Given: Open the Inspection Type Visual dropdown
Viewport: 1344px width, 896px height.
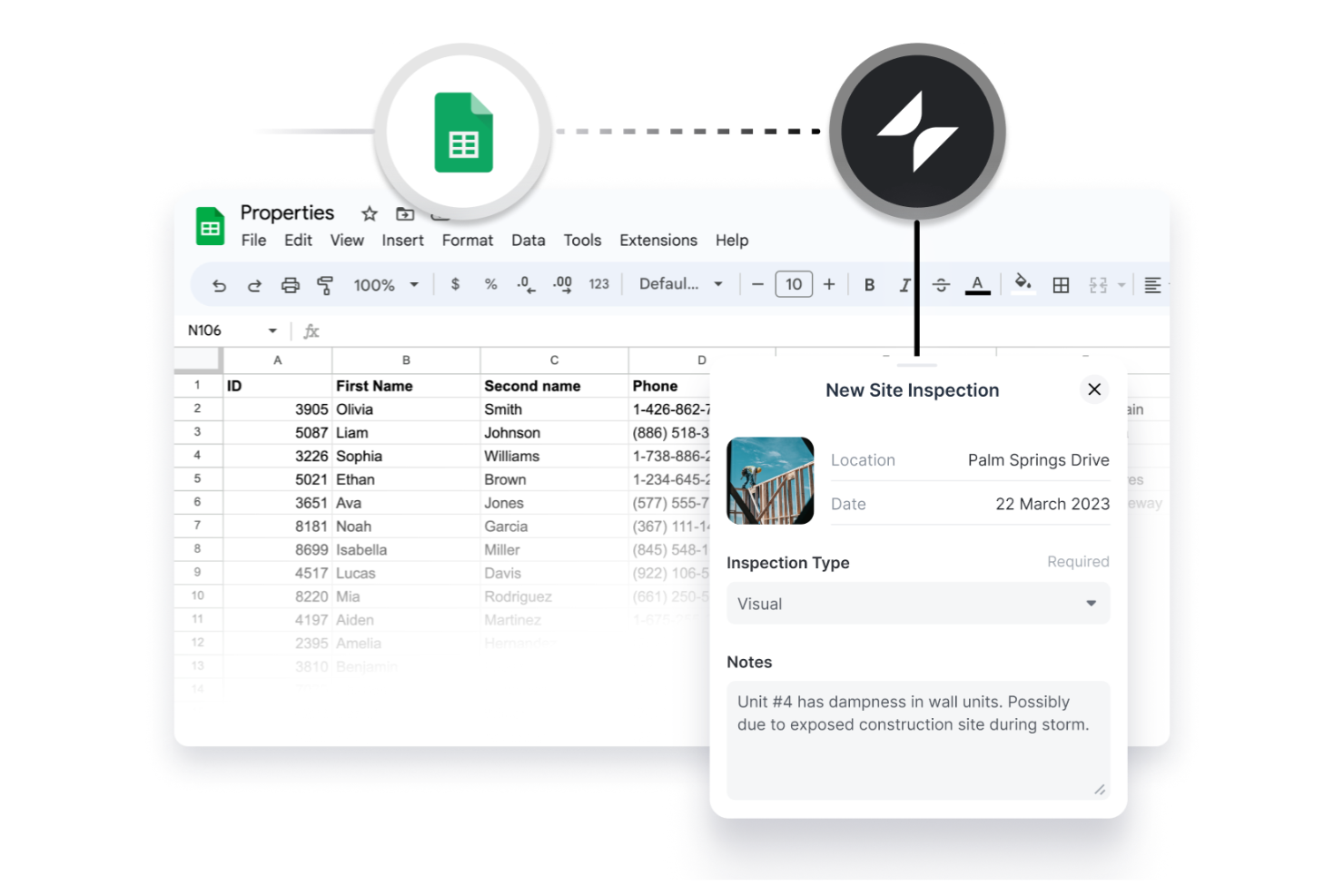Looking at the screenshot, I should coord(917,603).
